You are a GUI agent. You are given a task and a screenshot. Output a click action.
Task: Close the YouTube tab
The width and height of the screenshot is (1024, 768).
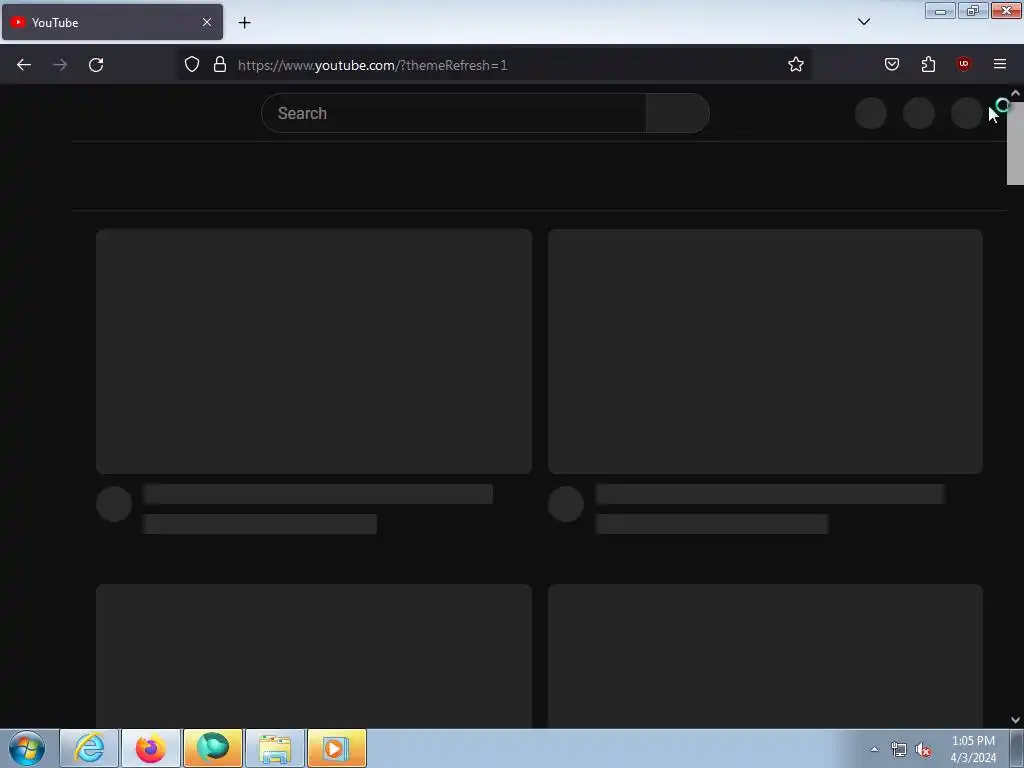[207, 22]
